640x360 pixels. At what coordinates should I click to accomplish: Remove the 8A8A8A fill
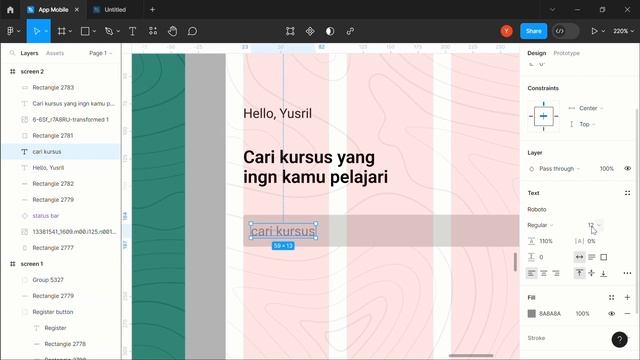[x=627, y=313]
